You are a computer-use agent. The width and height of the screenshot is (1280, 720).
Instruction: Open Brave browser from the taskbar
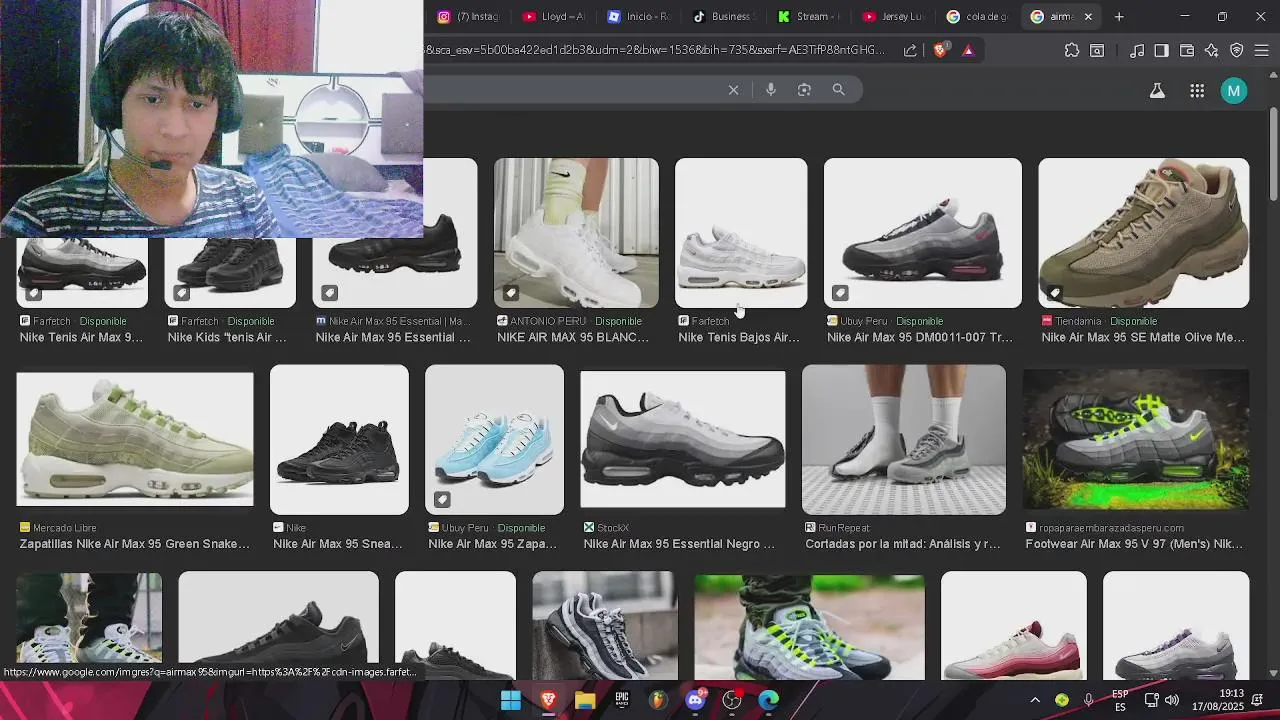click(548, 700)
